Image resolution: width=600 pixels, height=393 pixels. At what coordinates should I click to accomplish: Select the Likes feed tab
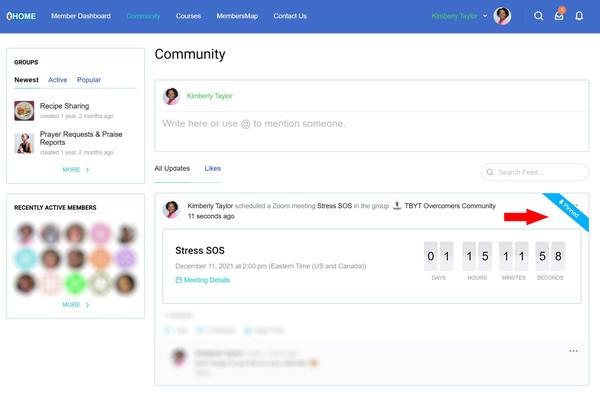(212, 168)
